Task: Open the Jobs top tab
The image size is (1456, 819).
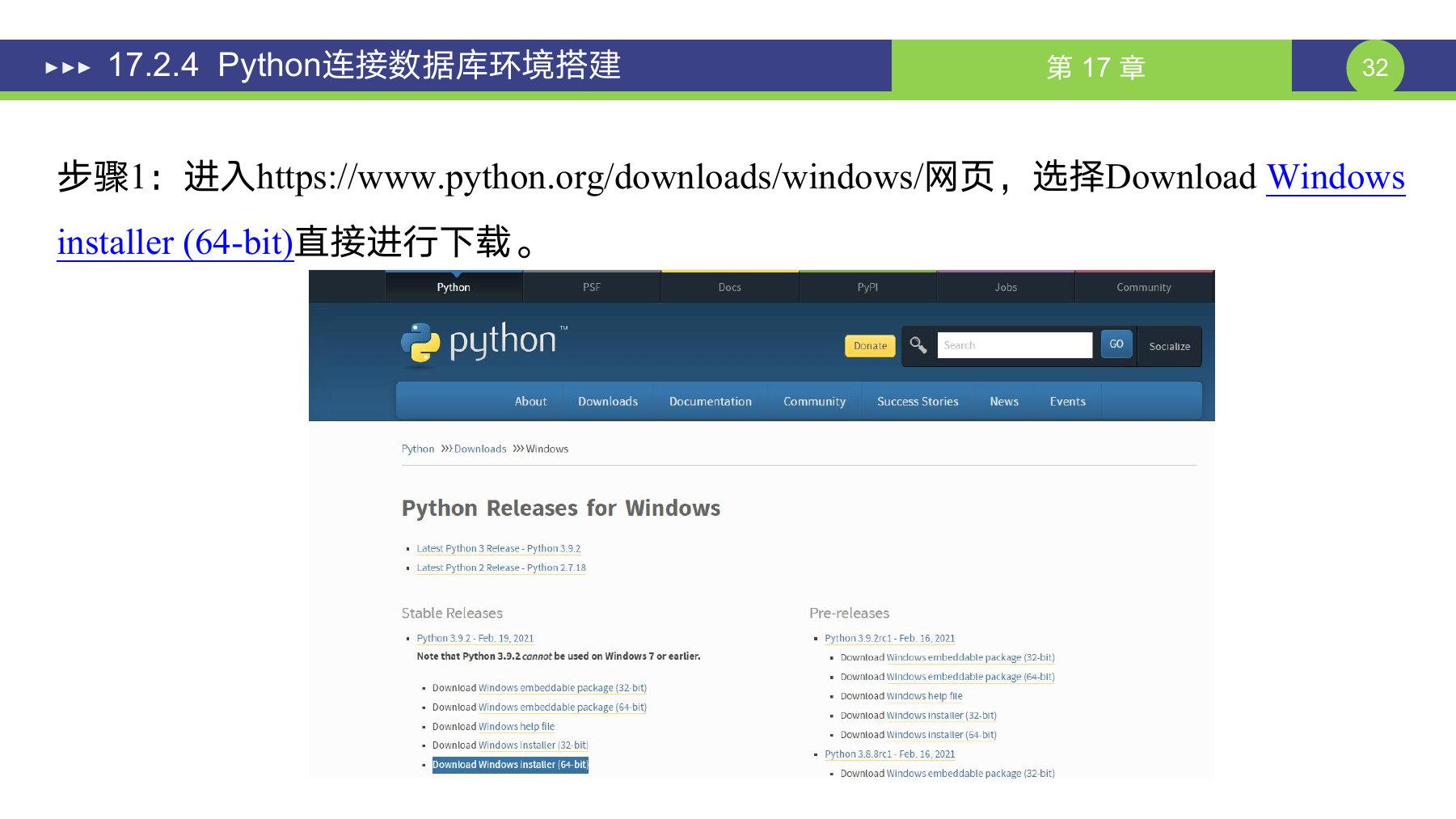Action: click(1006, 287)
